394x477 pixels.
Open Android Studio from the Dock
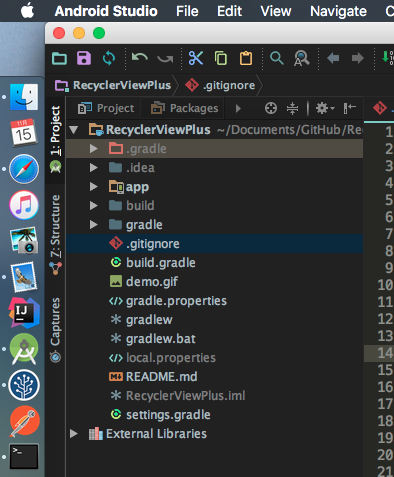click(x=24, y=349)
